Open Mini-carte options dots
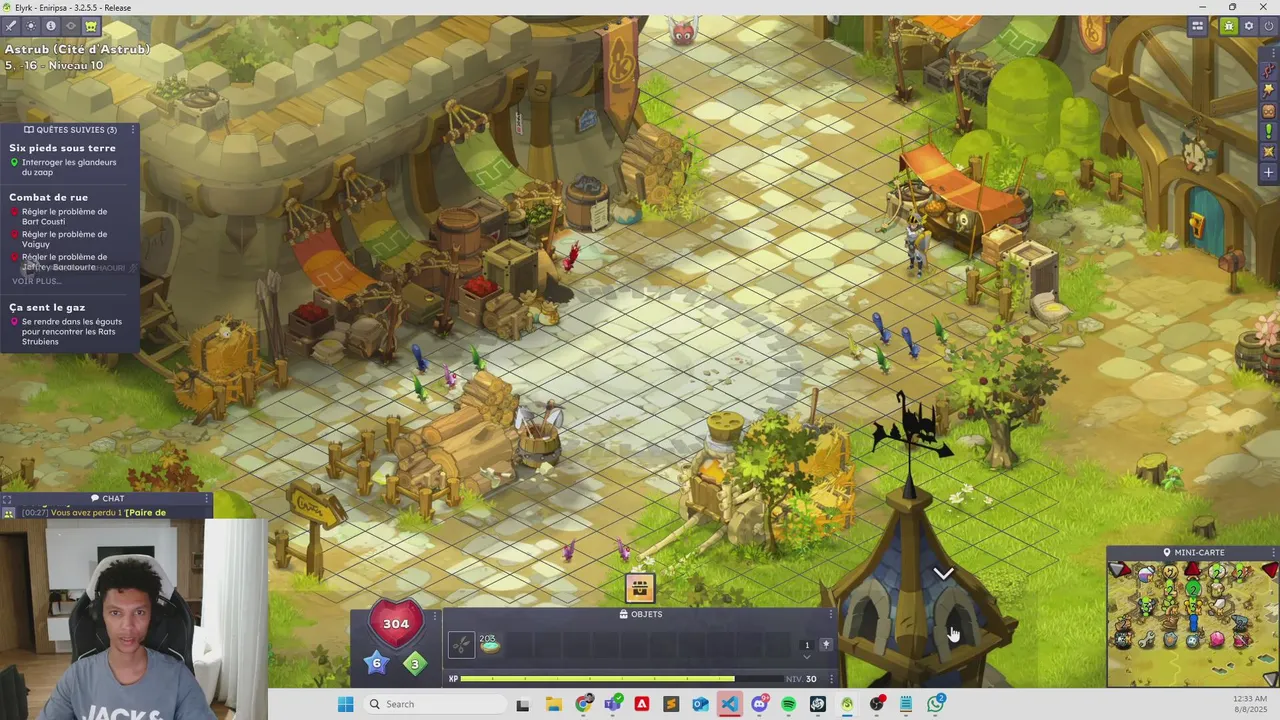 click(x=1273, y=552)
